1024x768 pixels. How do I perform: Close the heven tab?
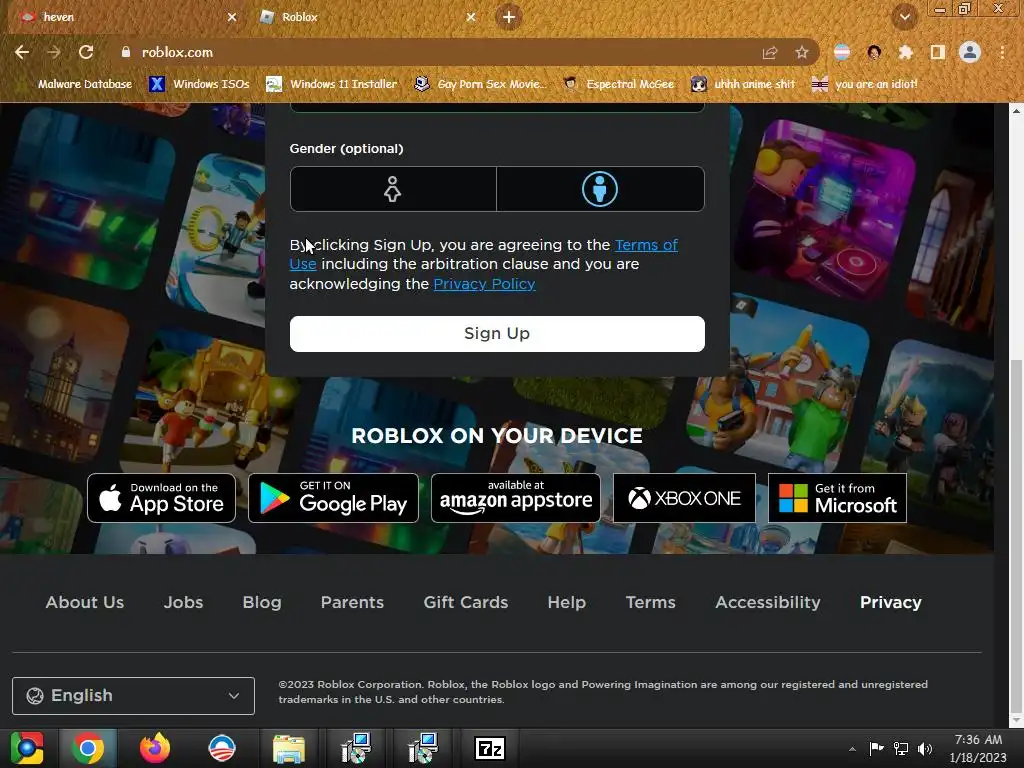[x=232, y=17]
